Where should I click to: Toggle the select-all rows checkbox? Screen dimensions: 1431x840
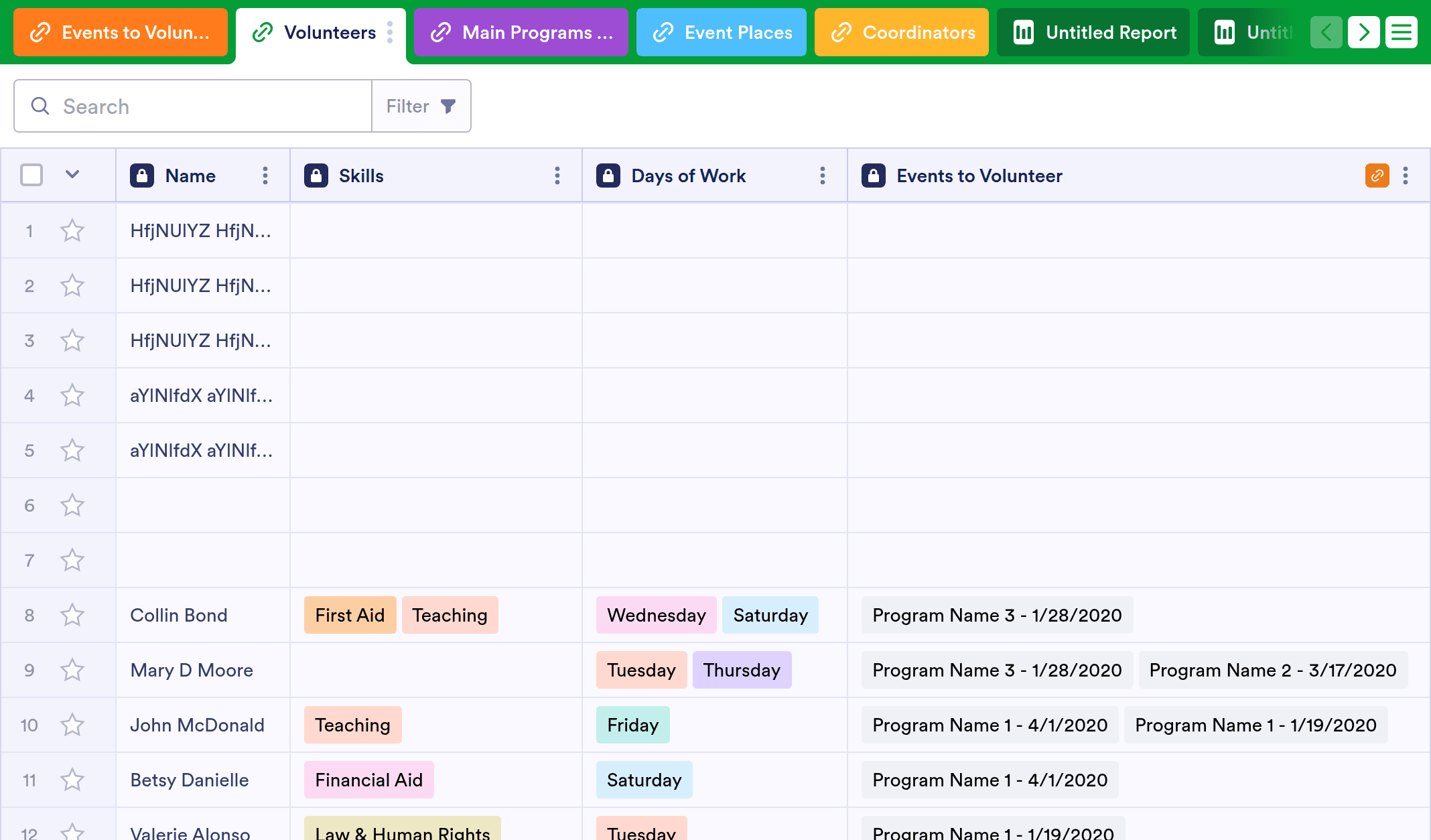pyautogui.click(x=31, y=176)
